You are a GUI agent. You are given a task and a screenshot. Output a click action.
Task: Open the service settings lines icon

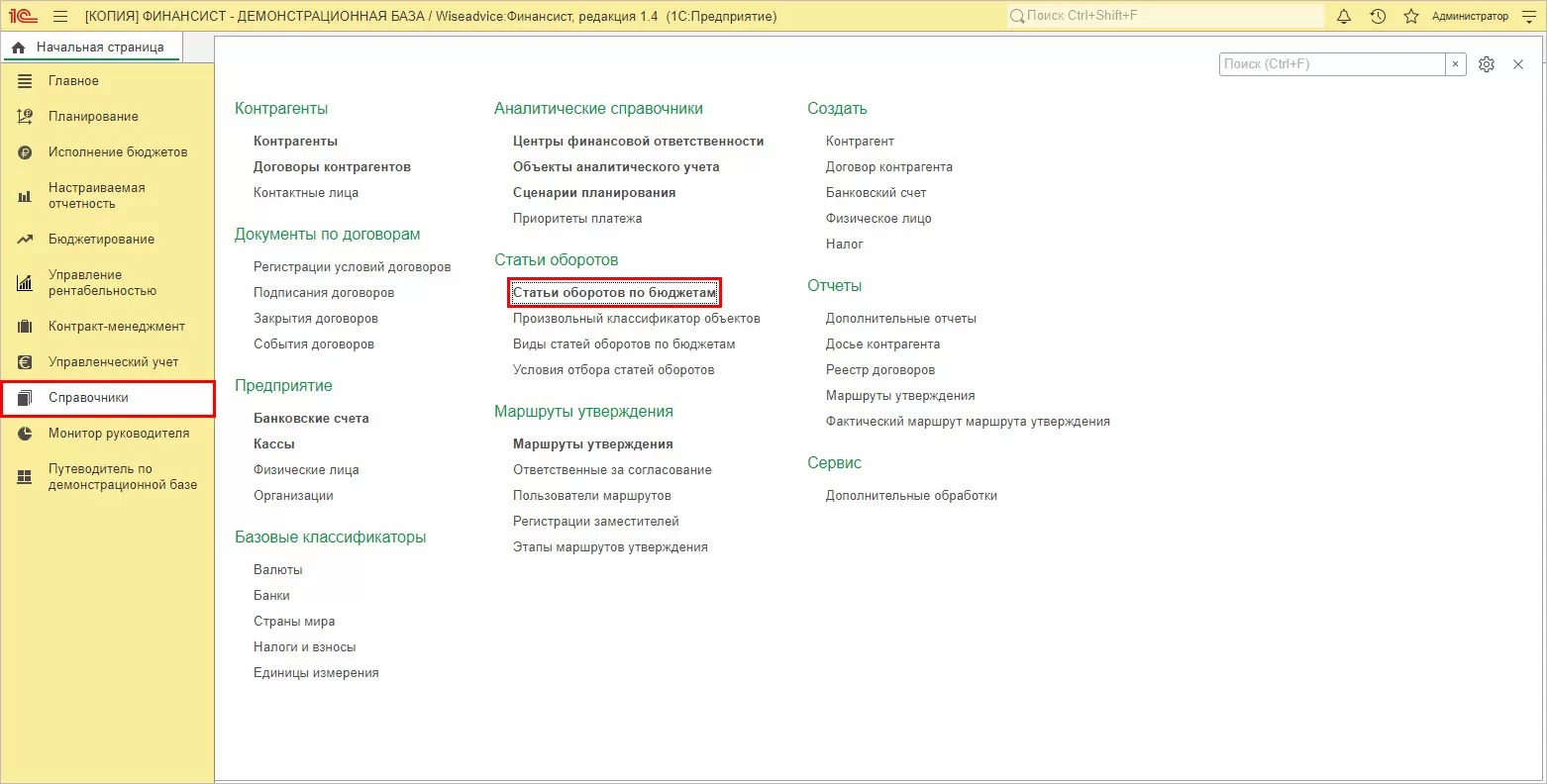pyautogui.click(x=1528, y=16)
